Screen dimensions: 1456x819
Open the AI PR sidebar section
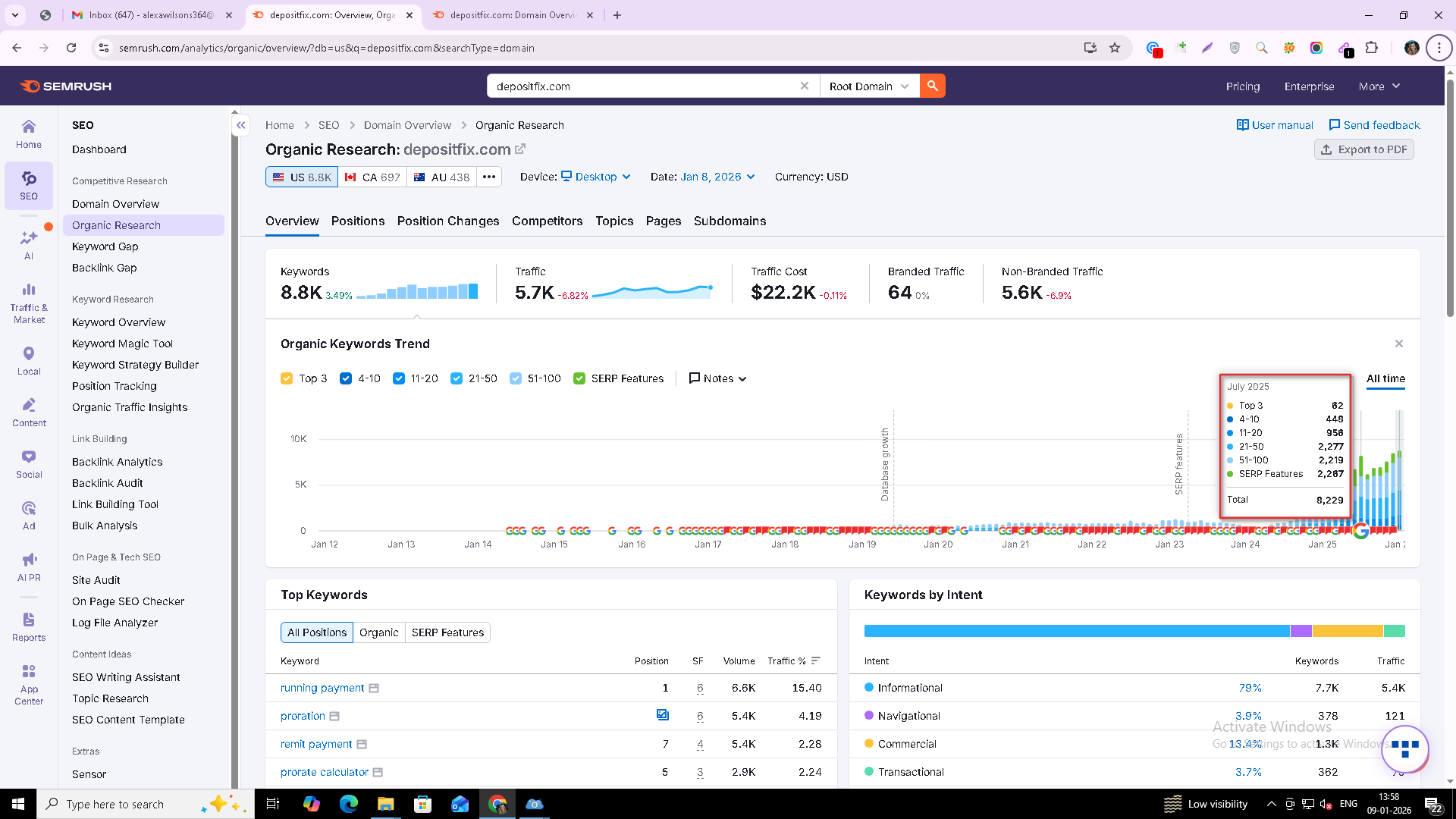[x=29, y=566]
